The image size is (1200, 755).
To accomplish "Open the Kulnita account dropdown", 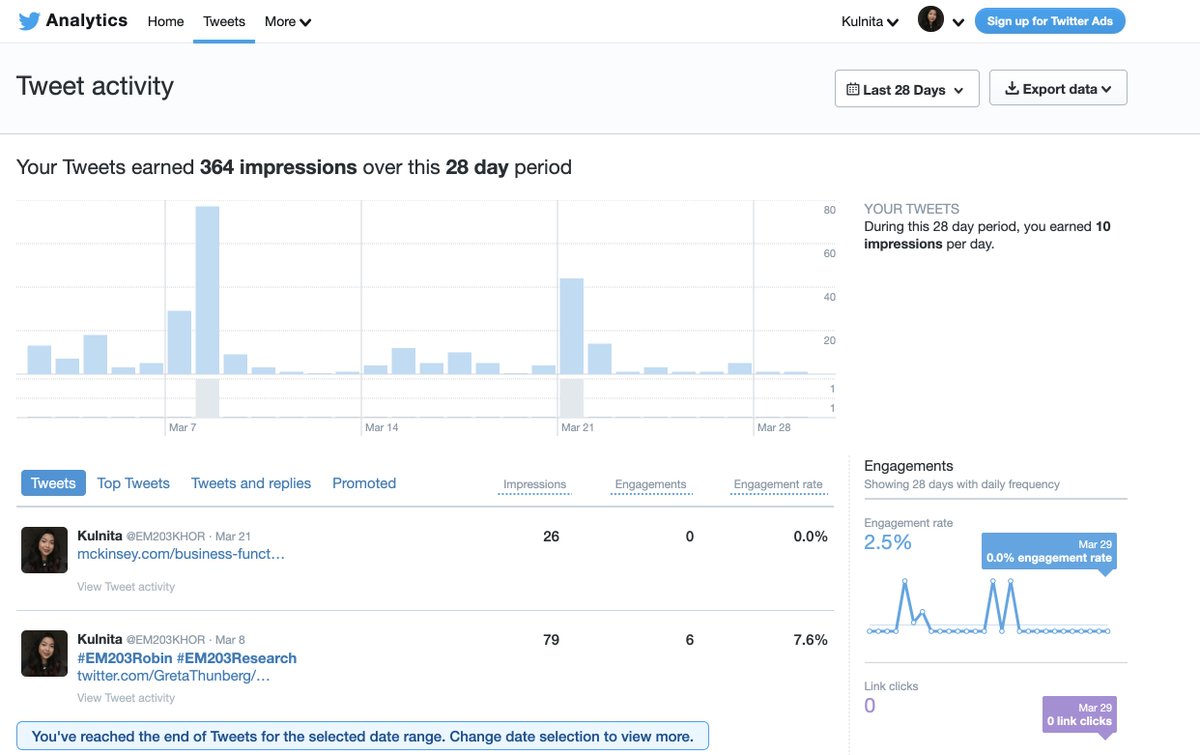I will point(870,21).
